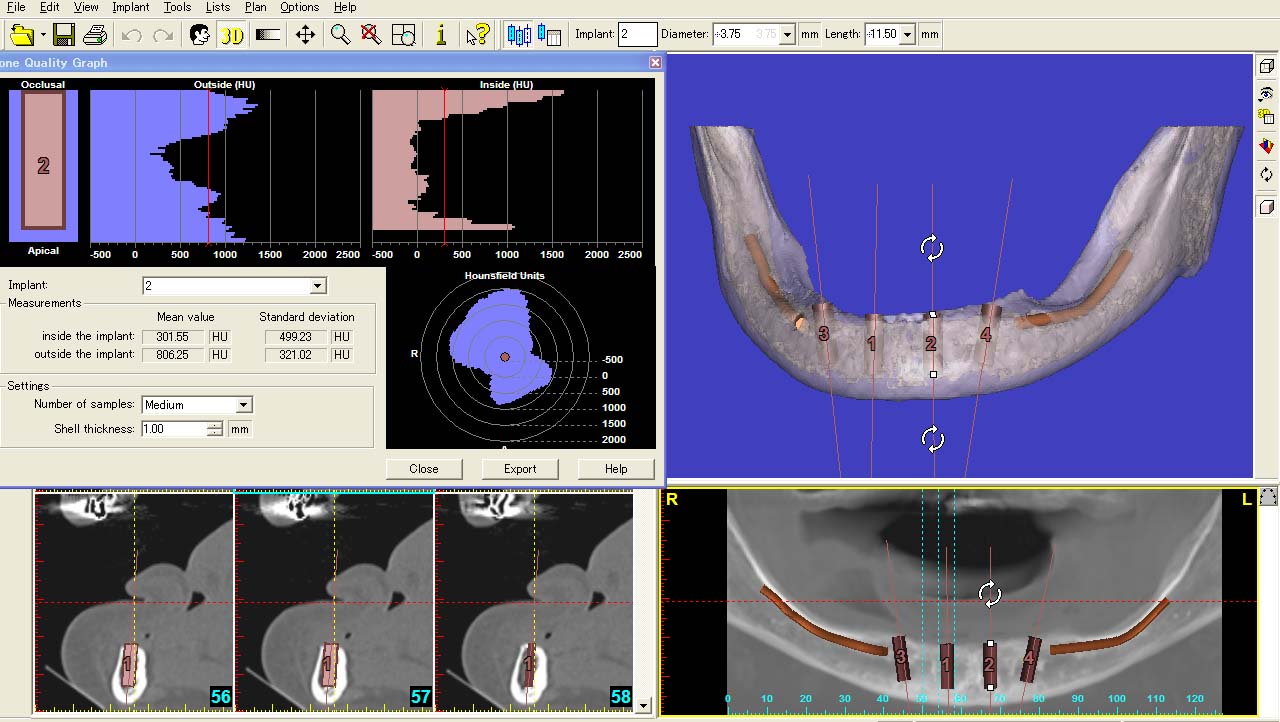Toggle the eye visibility icon in 3D sidebar
This screenshot has width=1280, height=722.
coord(1266,93)
